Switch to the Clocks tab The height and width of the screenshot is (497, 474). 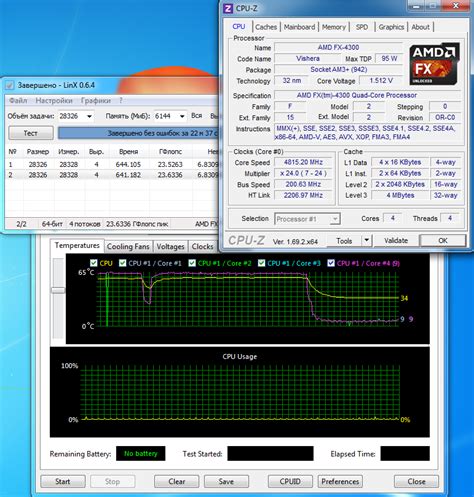(x=202, y=247)
